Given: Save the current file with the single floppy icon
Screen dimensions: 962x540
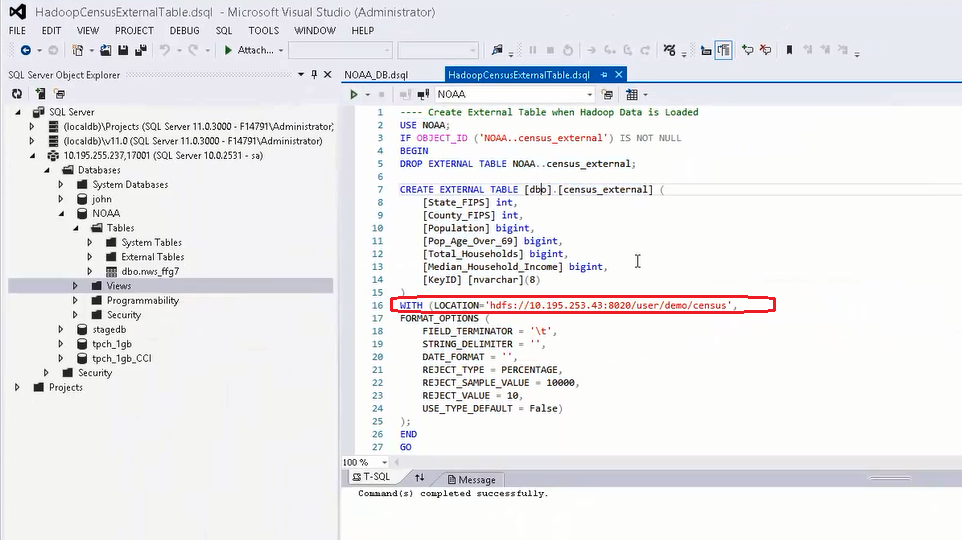Looking at the screenshot, I should (x=123, y=50).
